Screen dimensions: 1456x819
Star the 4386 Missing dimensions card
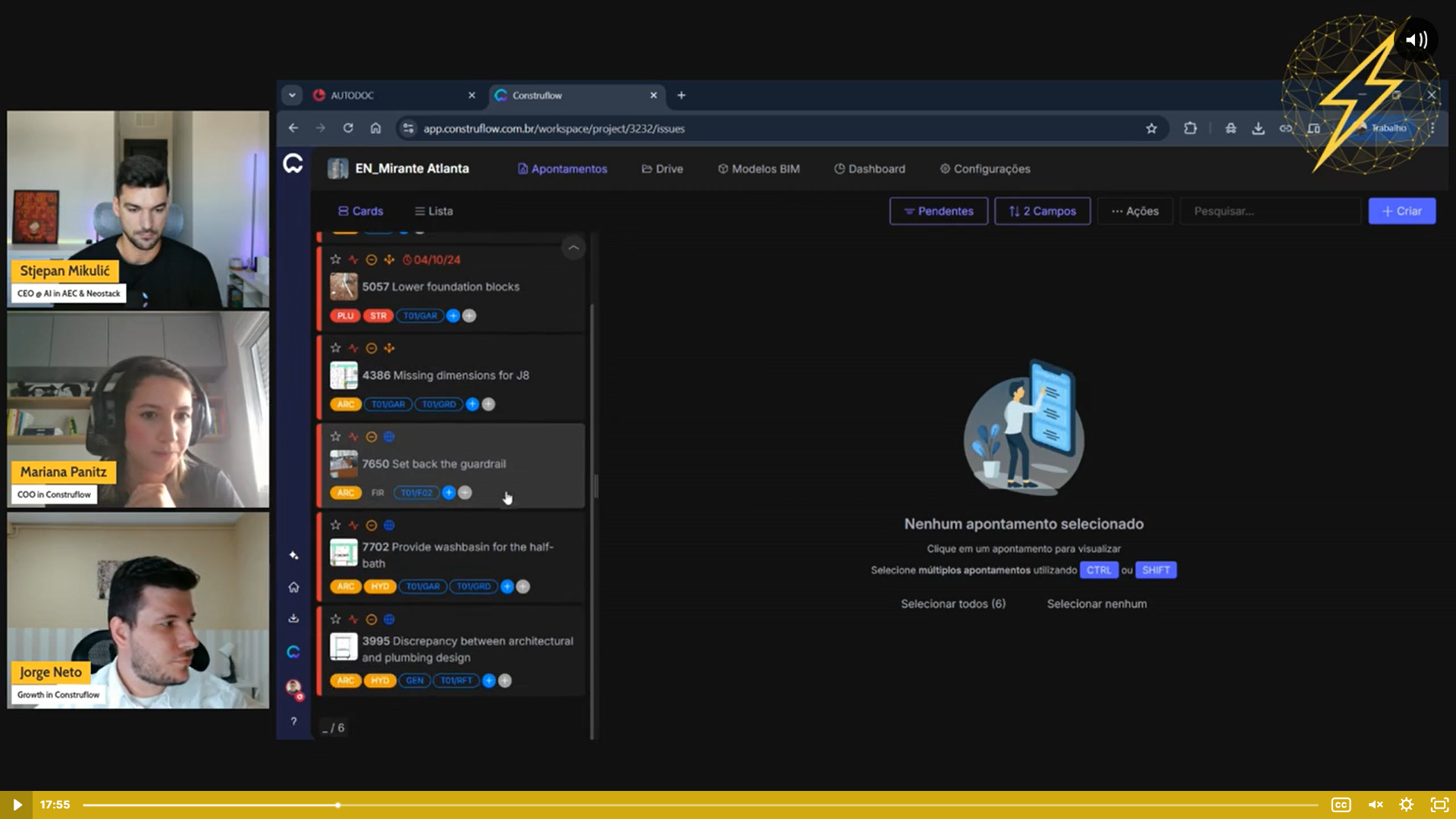click(335, 347)
